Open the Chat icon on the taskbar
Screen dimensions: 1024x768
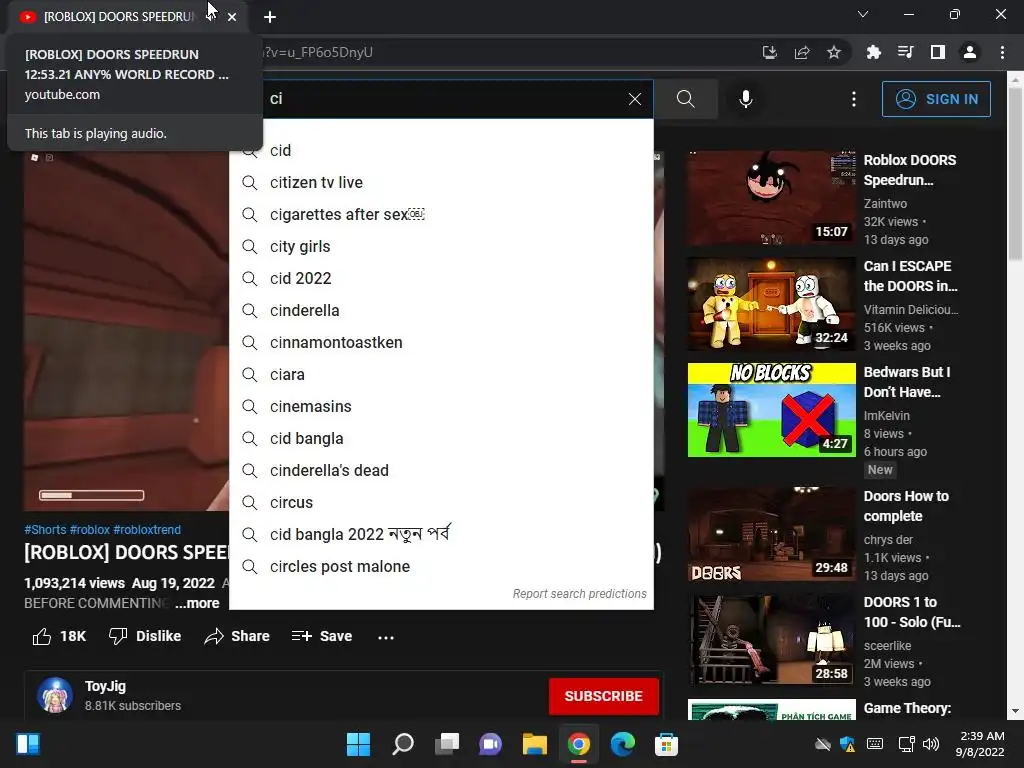(490, 744)
